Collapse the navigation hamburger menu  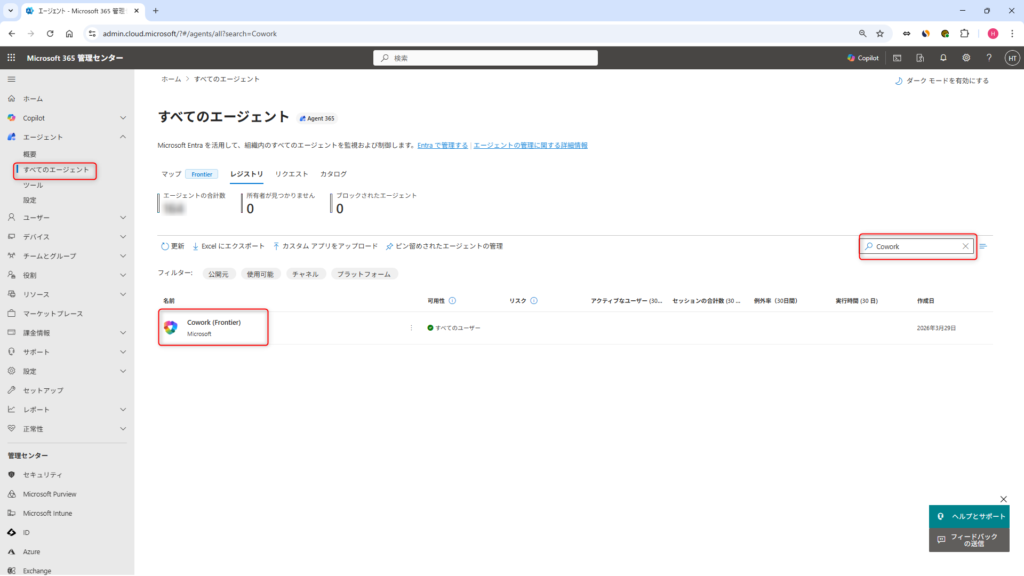11,79
